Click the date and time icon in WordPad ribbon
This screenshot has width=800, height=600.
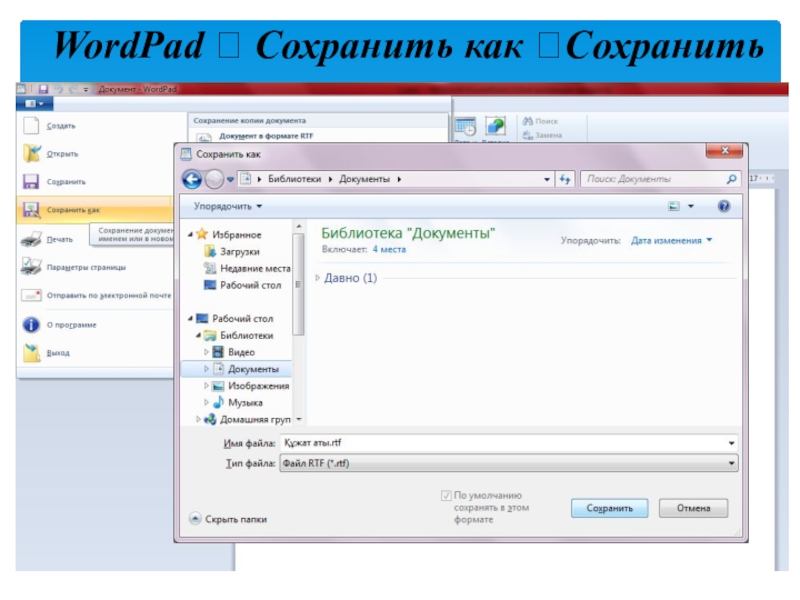(x=465, y=126)
